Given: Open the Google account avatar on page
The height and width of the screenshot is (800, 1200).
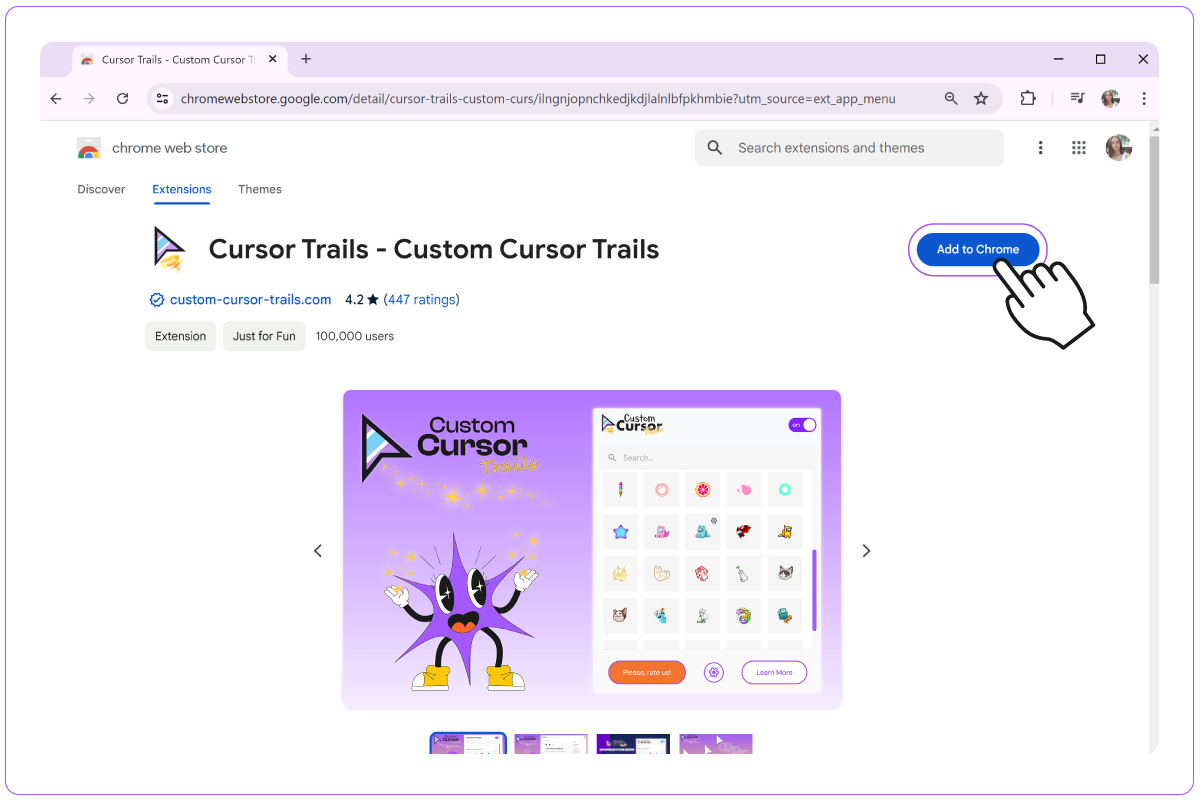Looking at the screenshot, I should coord(1119,148).
